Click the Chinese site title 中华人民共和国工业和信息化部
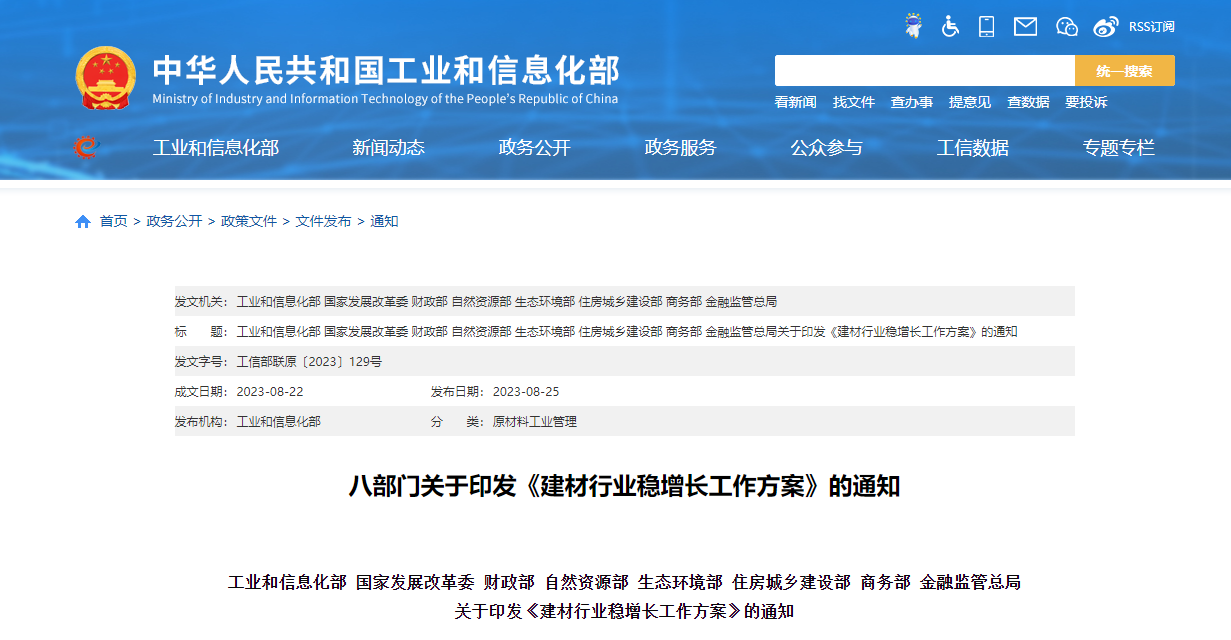The image size is (1231, 640). [386, 70]
